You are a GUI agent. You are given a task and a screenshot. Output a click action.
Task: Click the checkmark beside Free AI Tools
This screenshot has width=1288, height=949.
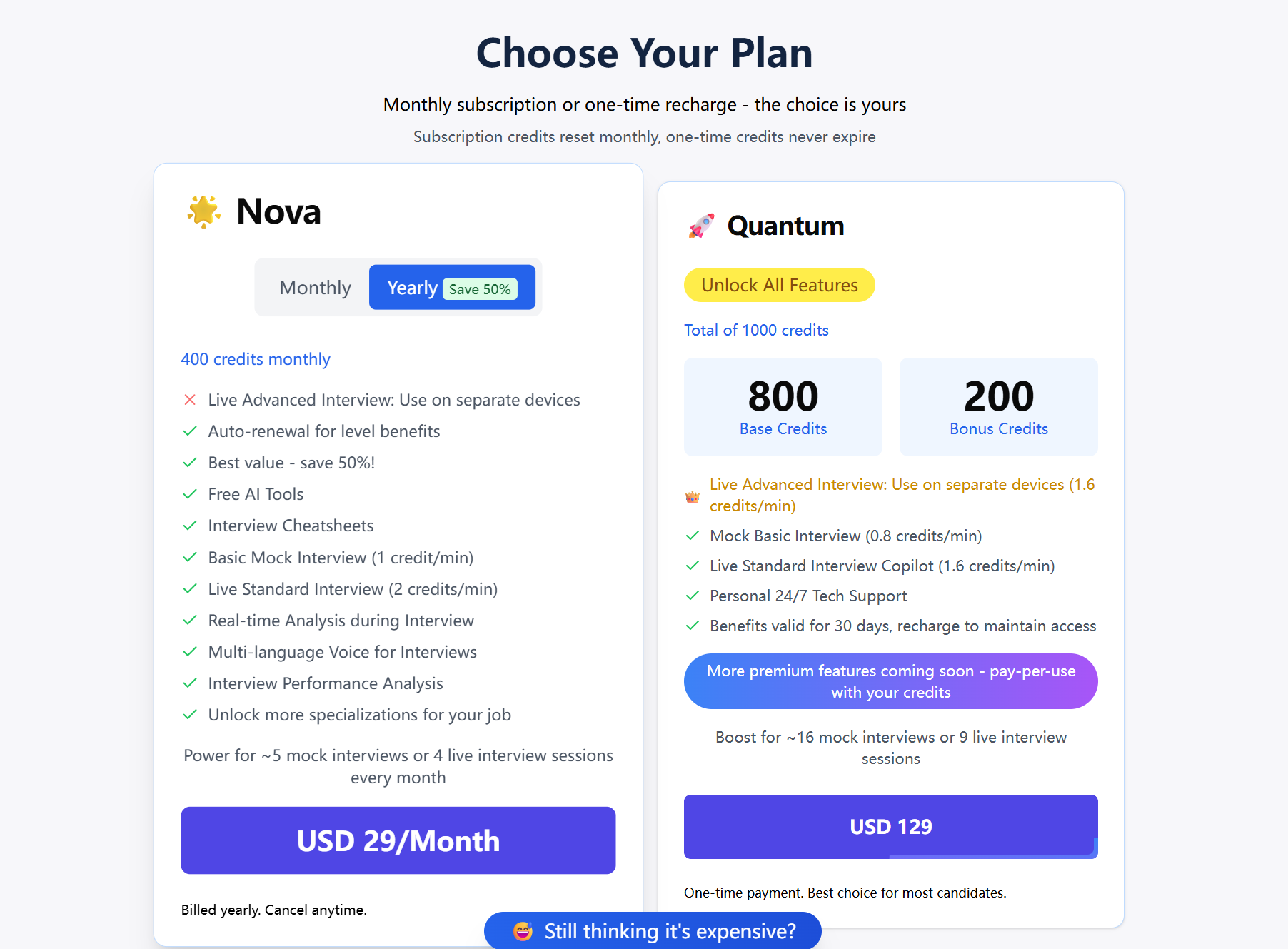tap(190, 494)
